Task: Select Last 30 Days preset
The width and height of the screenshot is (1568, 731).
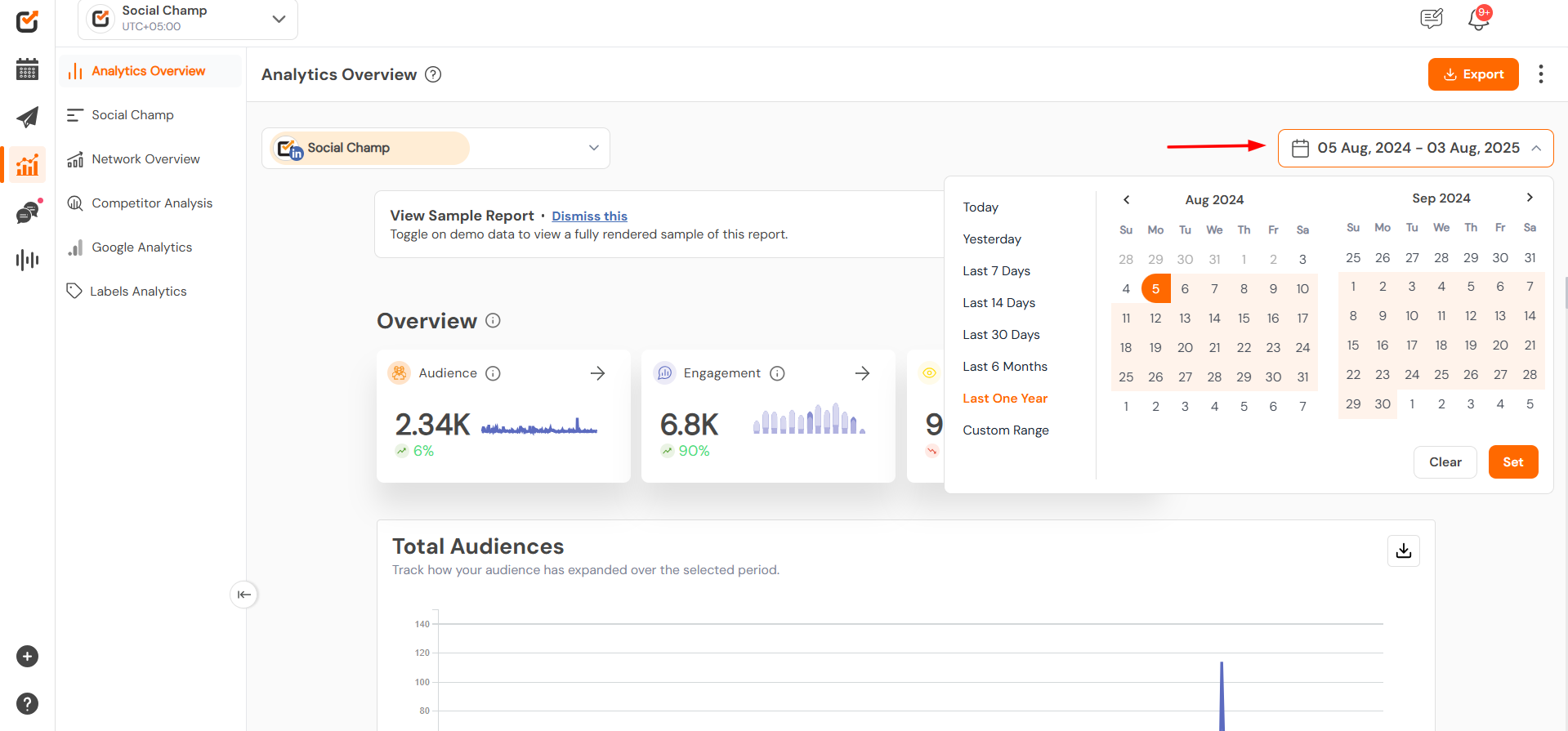Action: coord(1001,335)
